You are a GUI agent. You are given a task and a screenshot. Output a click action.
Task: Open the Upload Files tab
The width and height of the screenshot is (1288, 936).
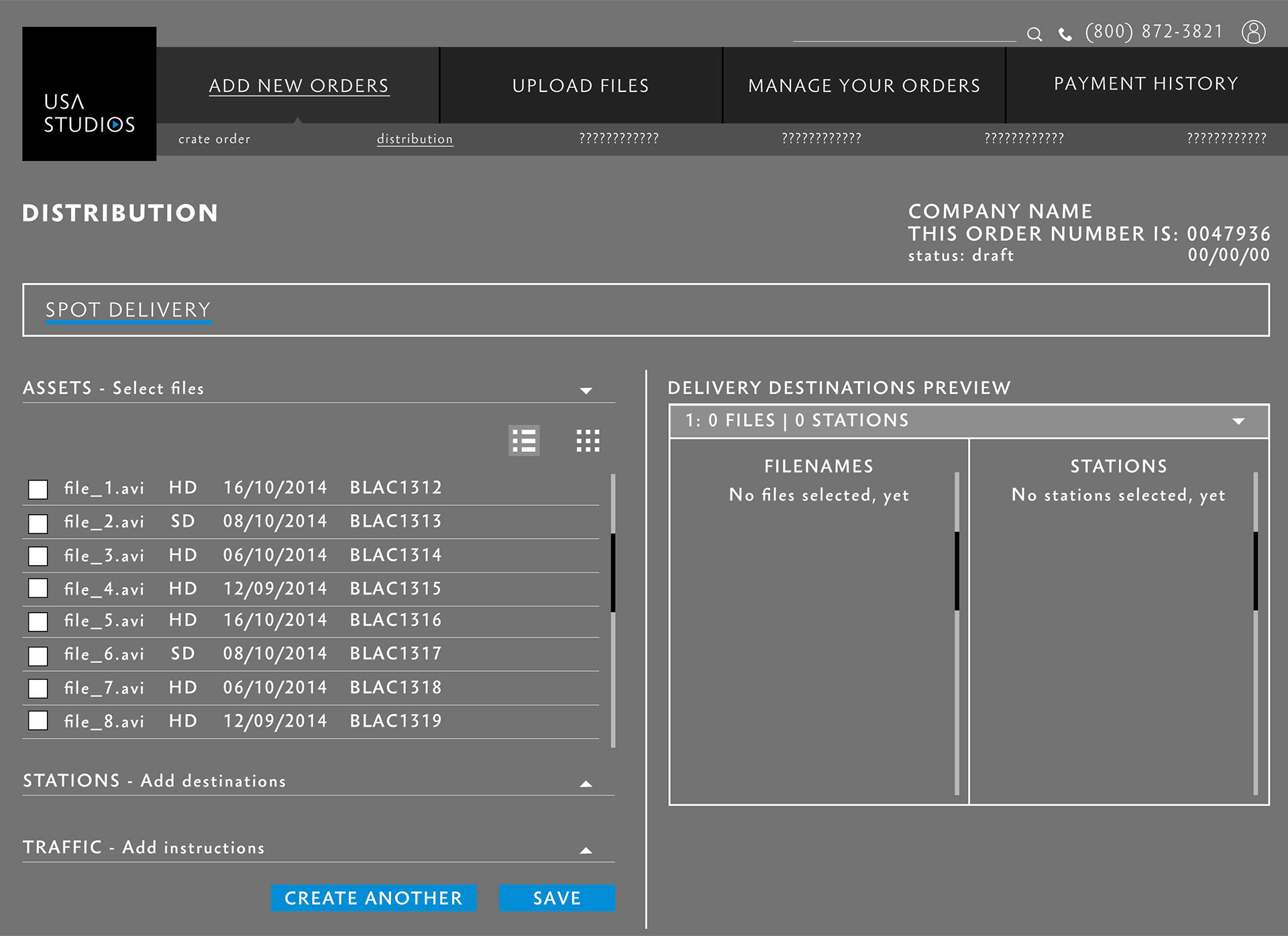point(580,85)
